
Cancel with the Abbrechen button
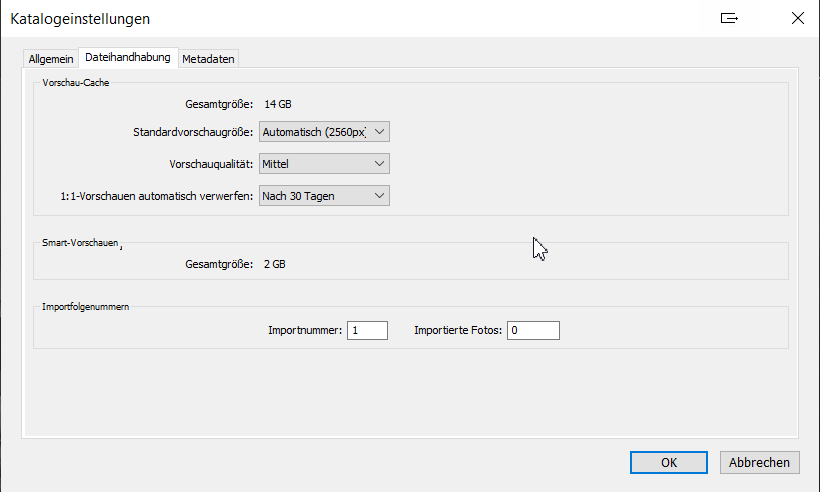click(759, 463)
